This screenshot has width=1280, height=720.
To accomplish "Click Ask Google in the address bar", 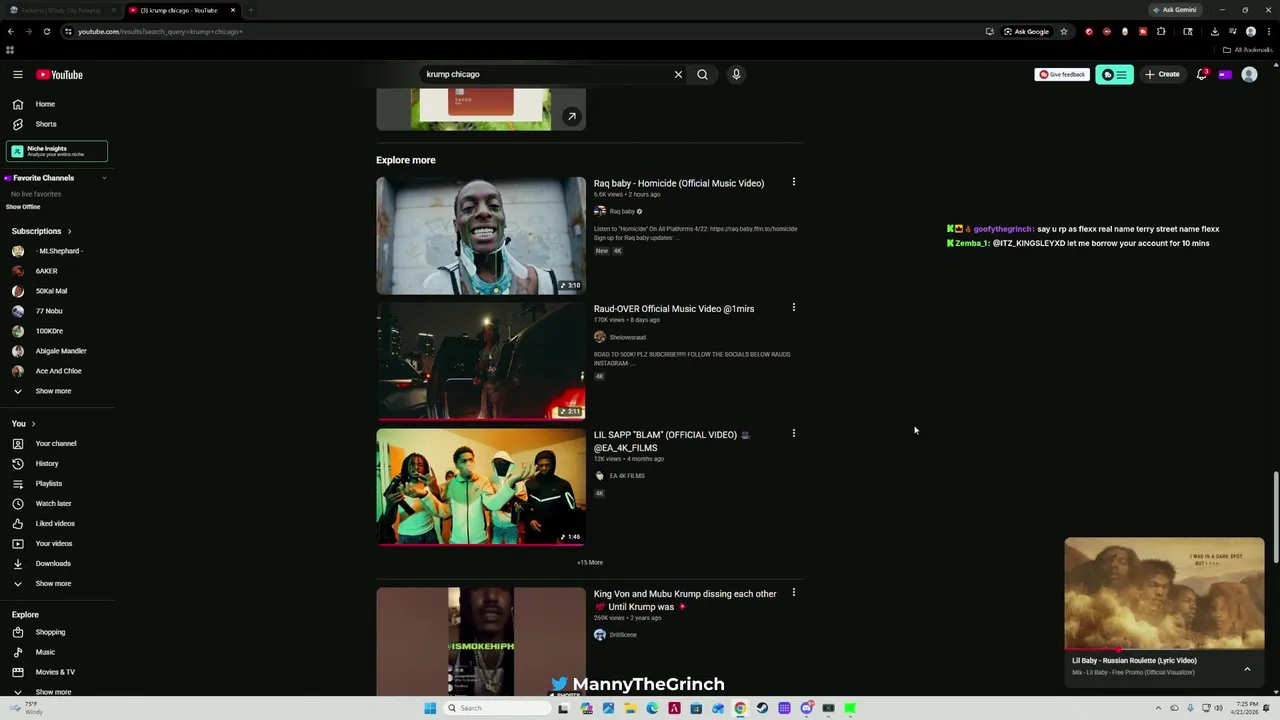I will [1026, 31].
